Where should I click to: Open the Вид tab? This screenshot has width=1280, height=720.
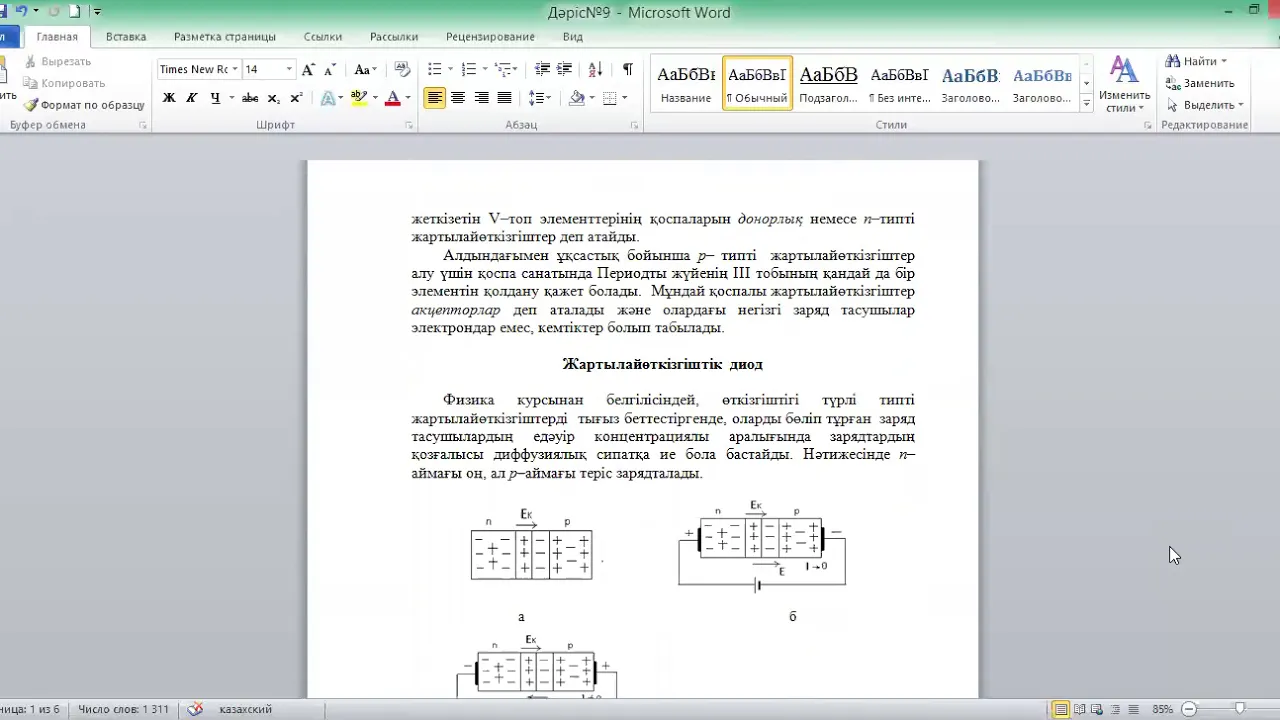572,36
